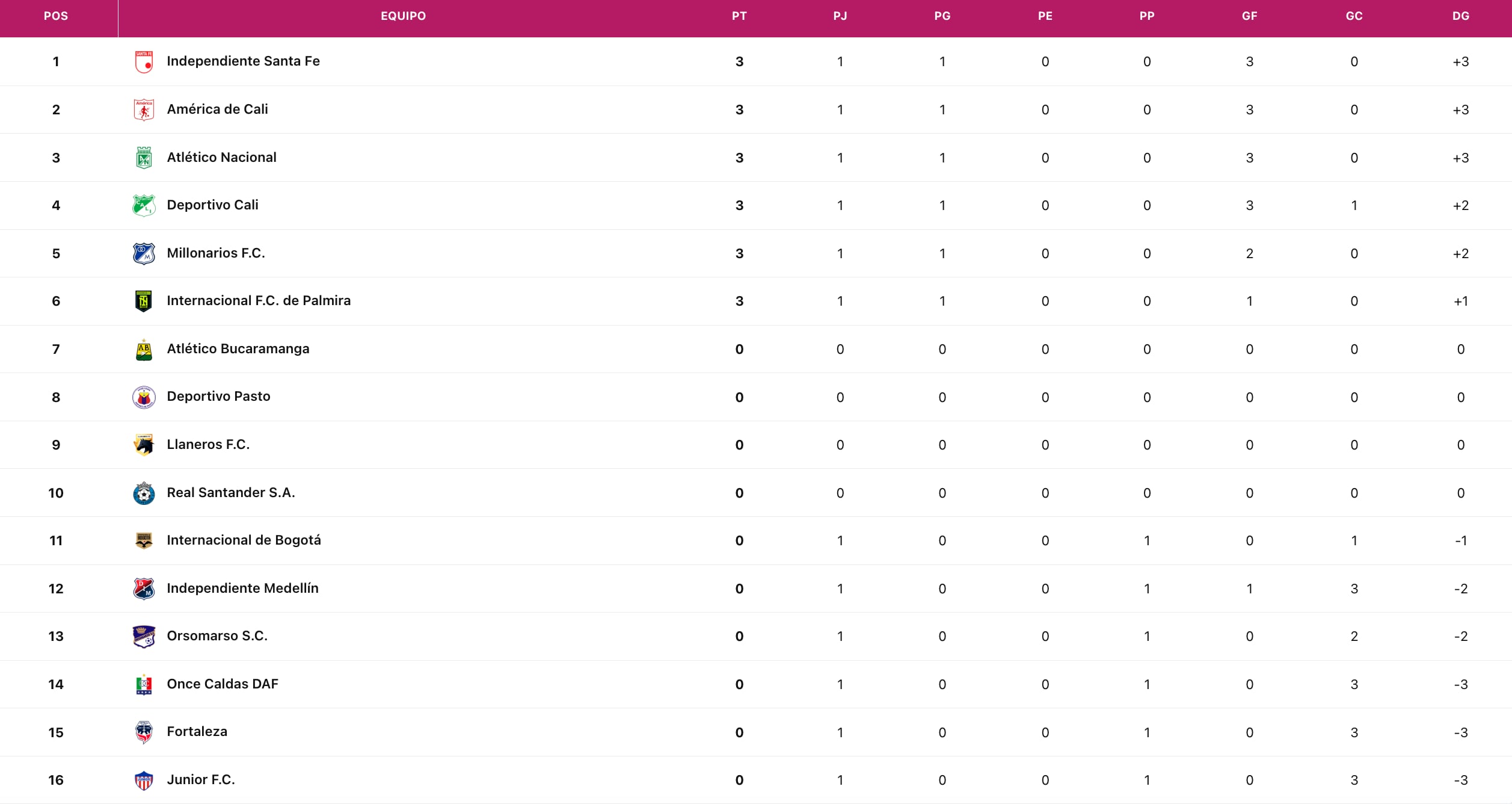Viewport: 1512px width, 804px height.
Task: Click the Independiente Santa Fe crest icon
Action: (144, 61)
